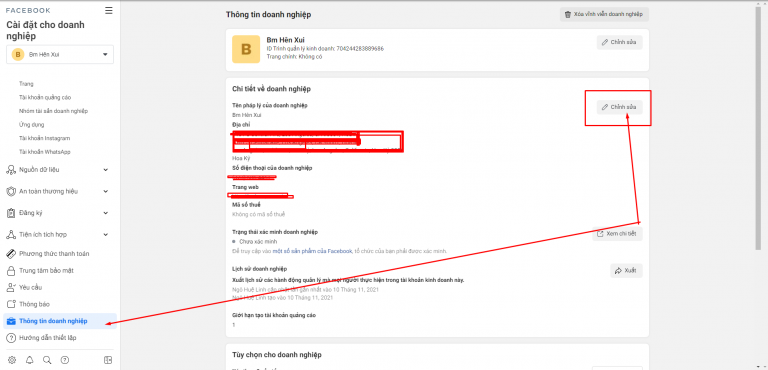Viewport: 768px width, 370px height.
Task: Click the Xuất export button
Action: 626,271
